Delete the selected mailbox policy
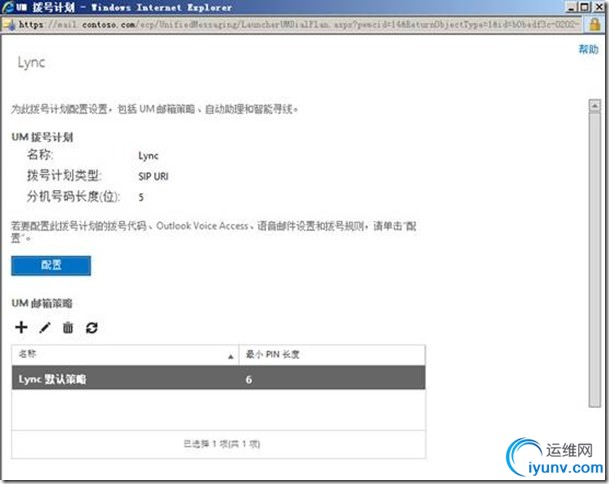 tap(68, 328)
